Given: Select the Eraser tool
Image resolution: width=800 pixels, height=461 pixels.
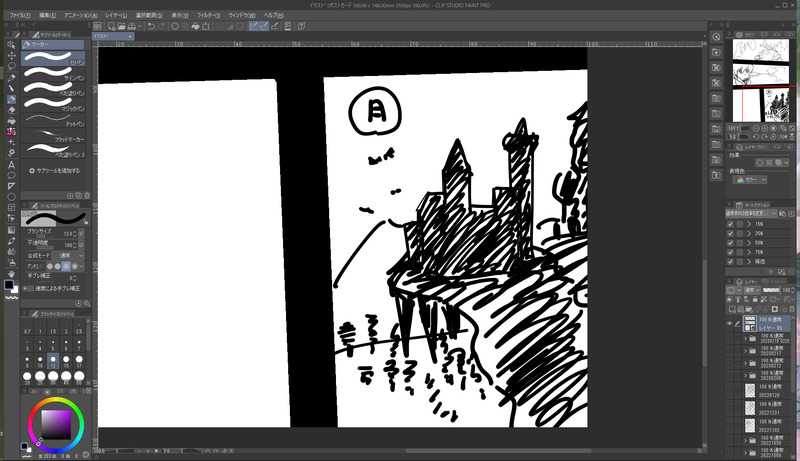Looking at the screenshot, I should click(x=11, y=110).
